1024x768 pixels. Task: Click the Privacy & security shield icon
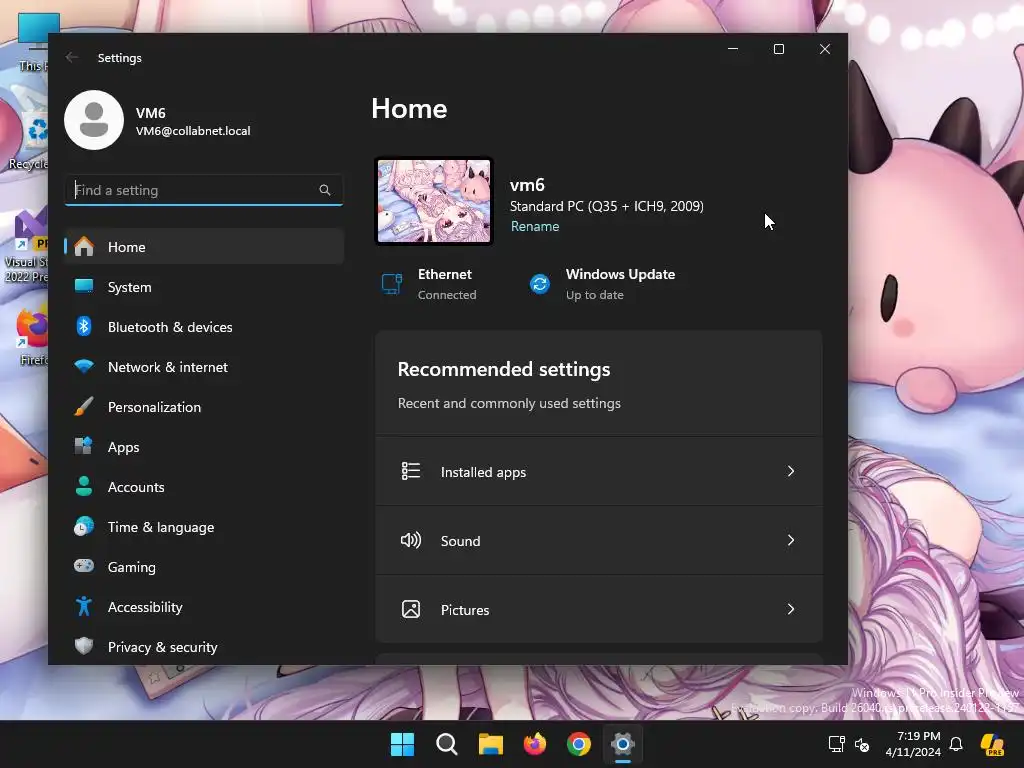coord(84,647)
